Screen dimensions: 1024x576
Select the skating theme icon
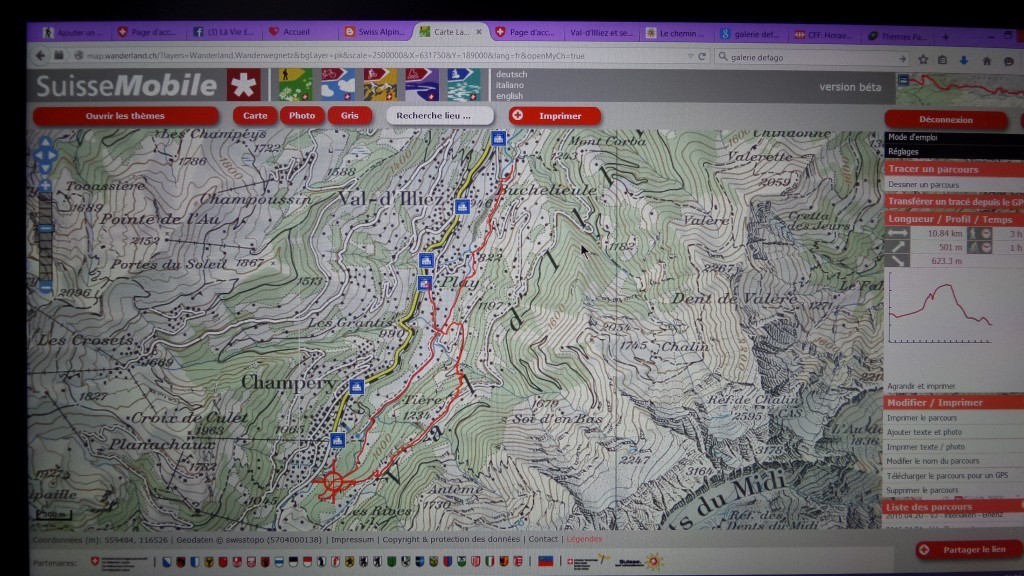click(x=422, y=84)
